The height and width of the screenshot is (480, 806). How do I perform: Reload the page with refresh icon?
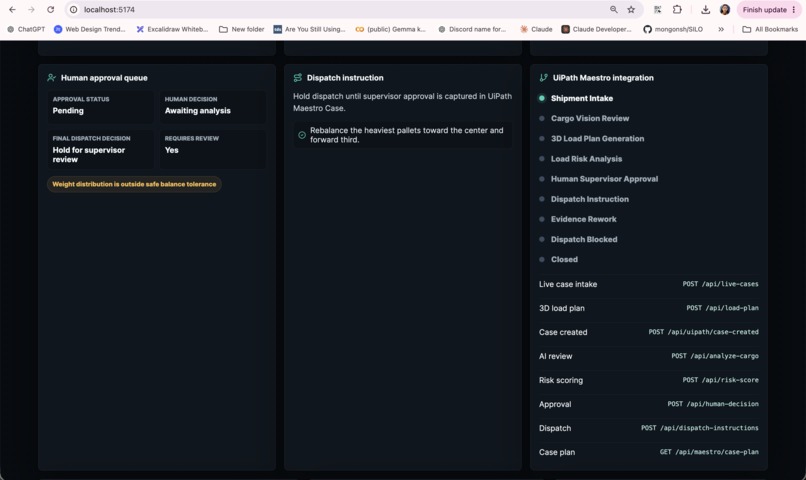point(50,10)
